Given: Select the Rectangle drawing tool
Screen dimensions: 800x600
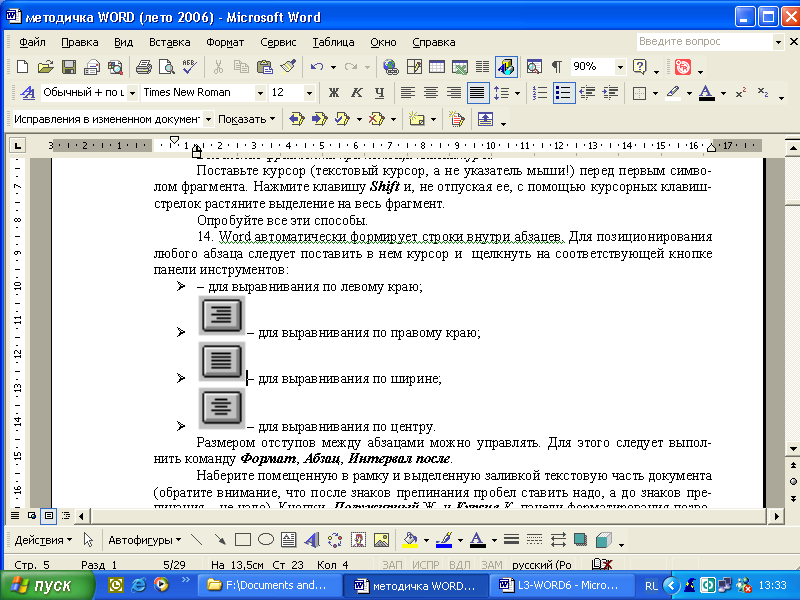Looking at the screenshot, I should pos(242,540).
